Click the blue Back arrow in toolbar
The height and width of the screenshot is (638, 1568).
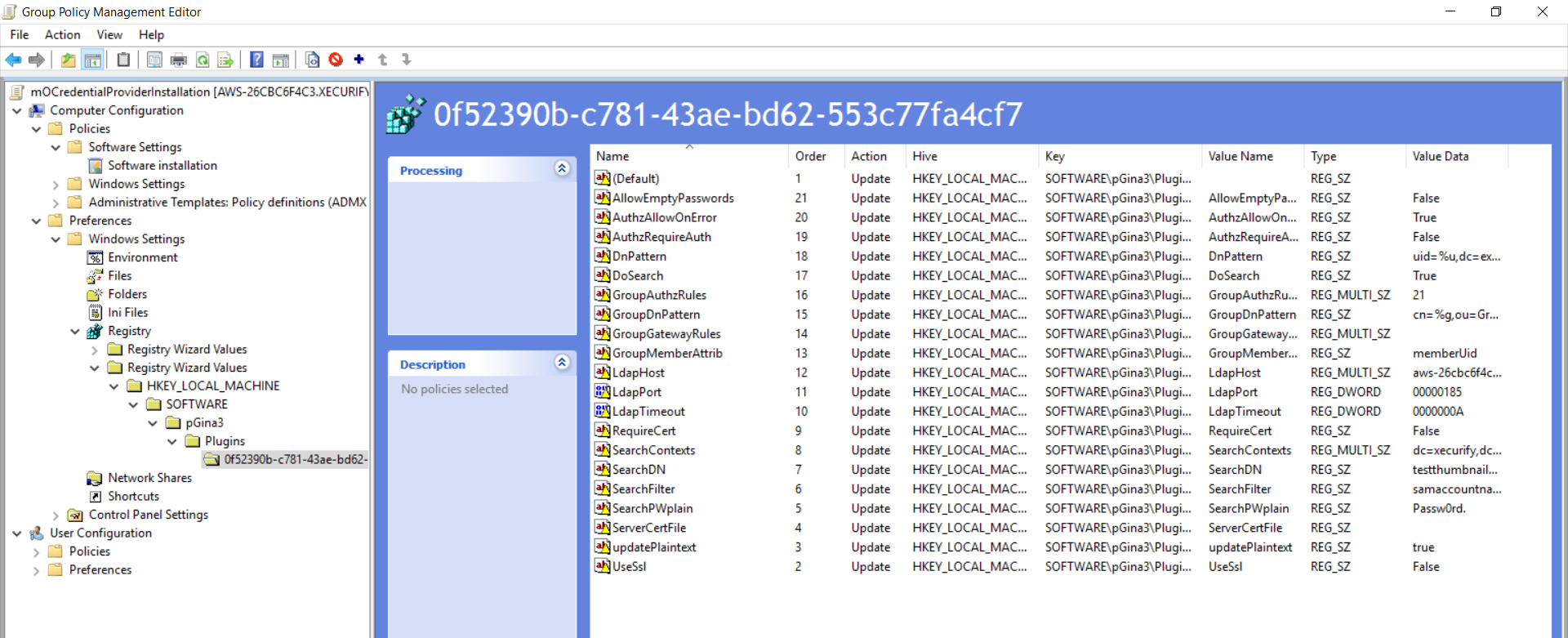coord(13,60)
